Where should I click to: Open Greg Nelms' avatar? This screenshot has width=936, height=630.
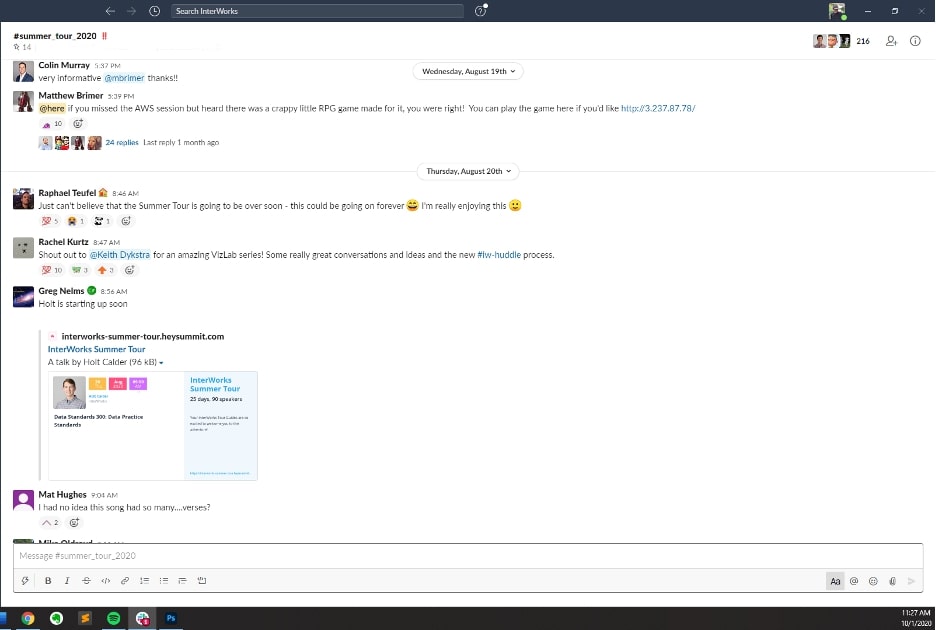click(x=23, y=297)
